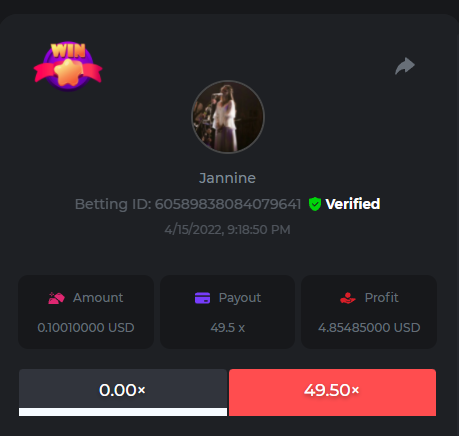Click the 49.5 x payout value

point(228,328)
